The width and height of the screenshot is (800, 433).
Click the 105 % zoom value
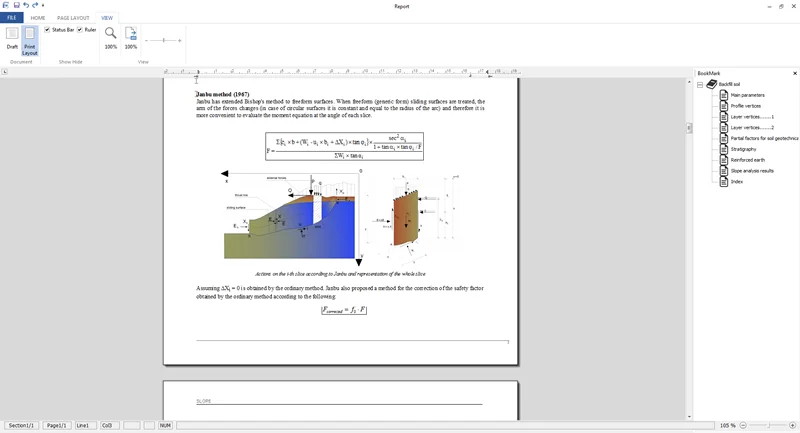(x=728, y=425)
